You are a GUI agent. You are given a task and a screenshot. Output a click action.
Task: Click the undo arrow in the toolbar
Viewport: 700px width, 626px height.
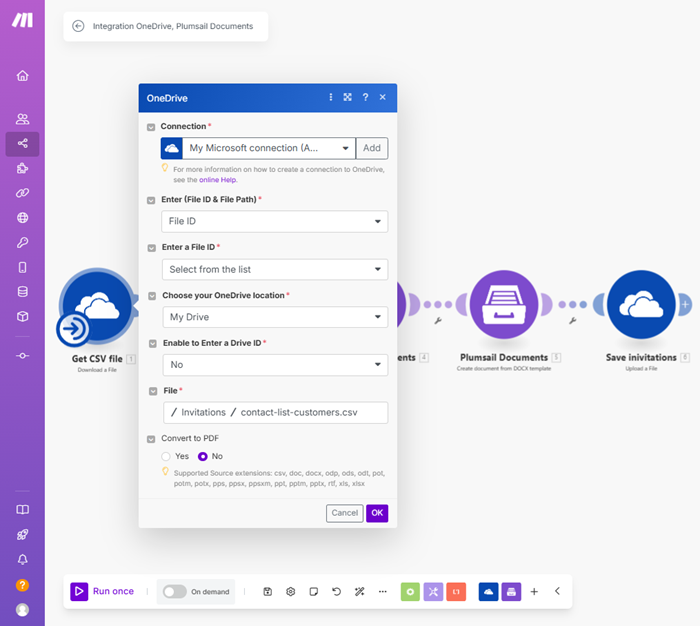pos(337,592)
